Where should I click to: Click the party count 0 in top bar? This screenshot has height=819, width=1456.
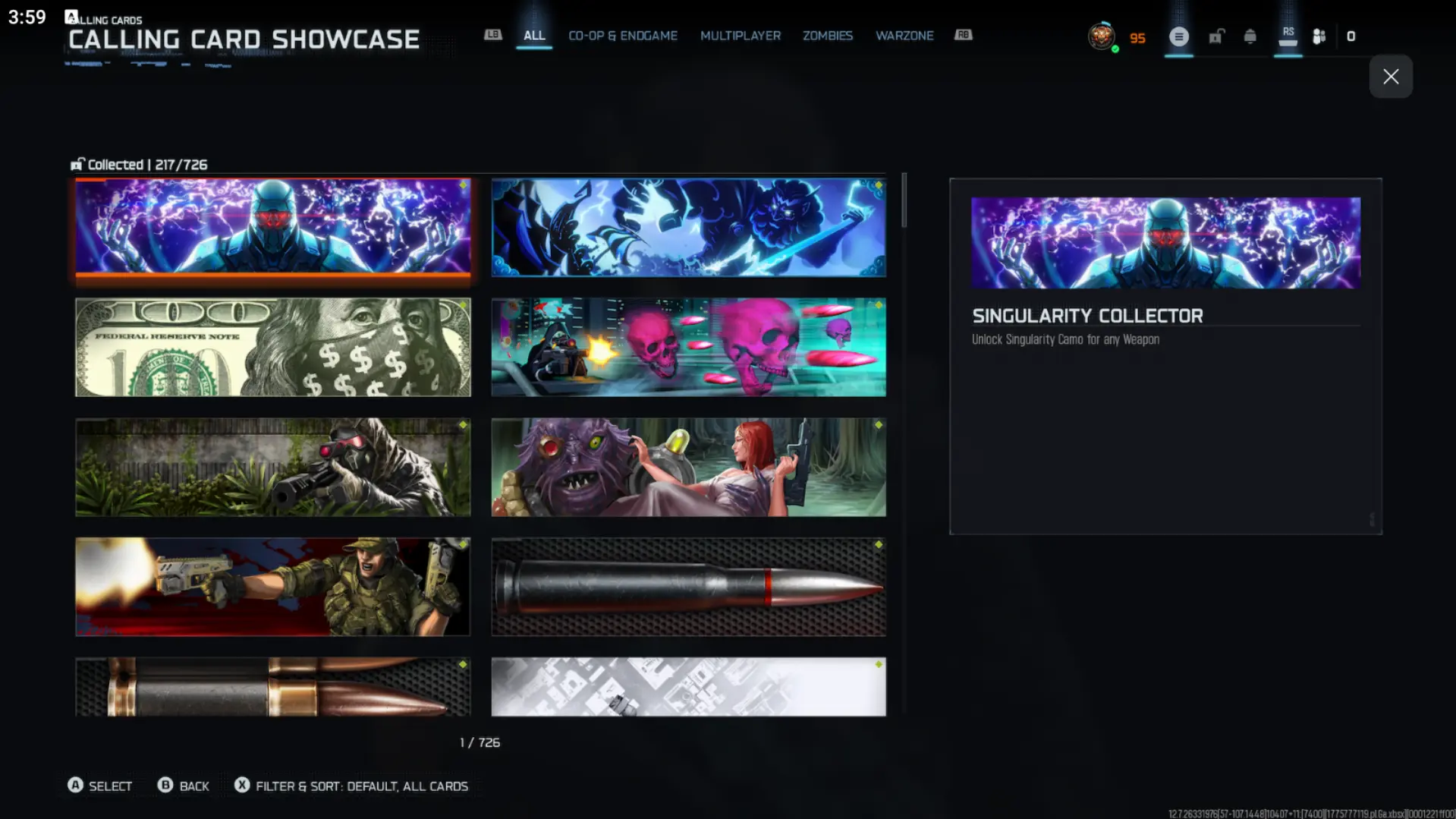1351,36
